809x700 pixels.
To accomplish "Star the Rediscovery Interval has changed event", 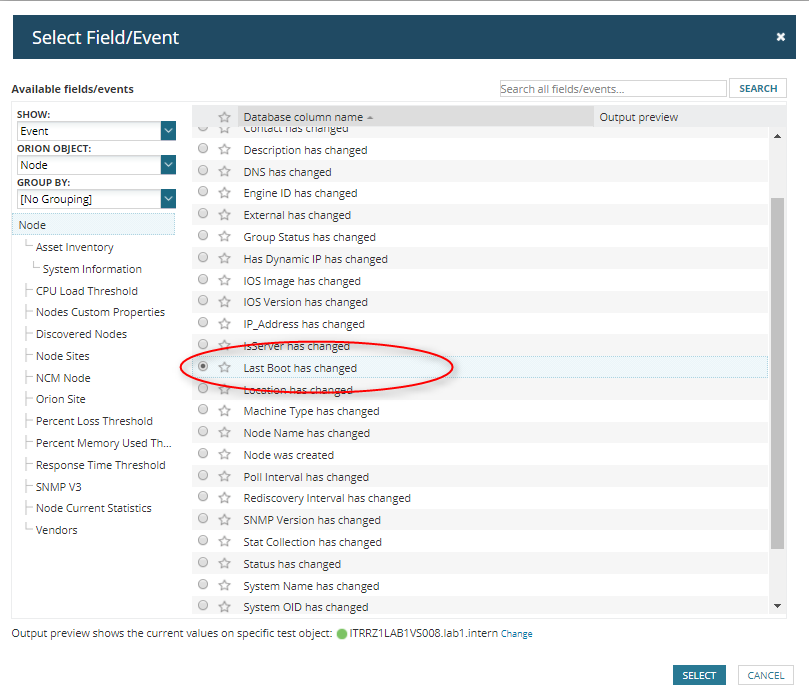I will tap(224, 498).
